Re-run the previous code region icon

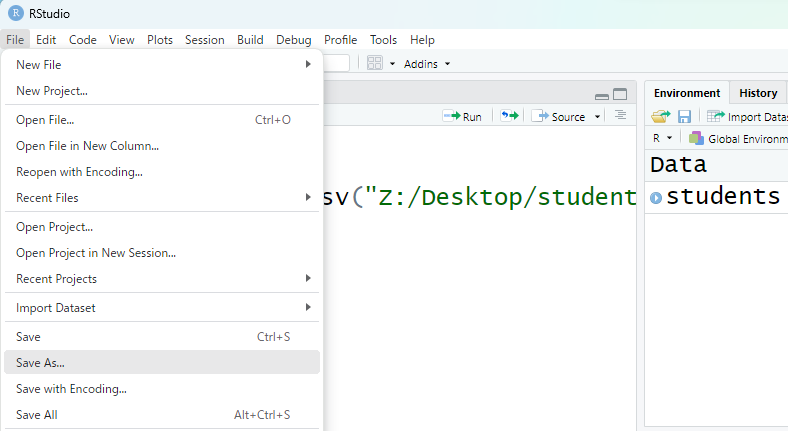pyautogui.click(x=510, y=116)
